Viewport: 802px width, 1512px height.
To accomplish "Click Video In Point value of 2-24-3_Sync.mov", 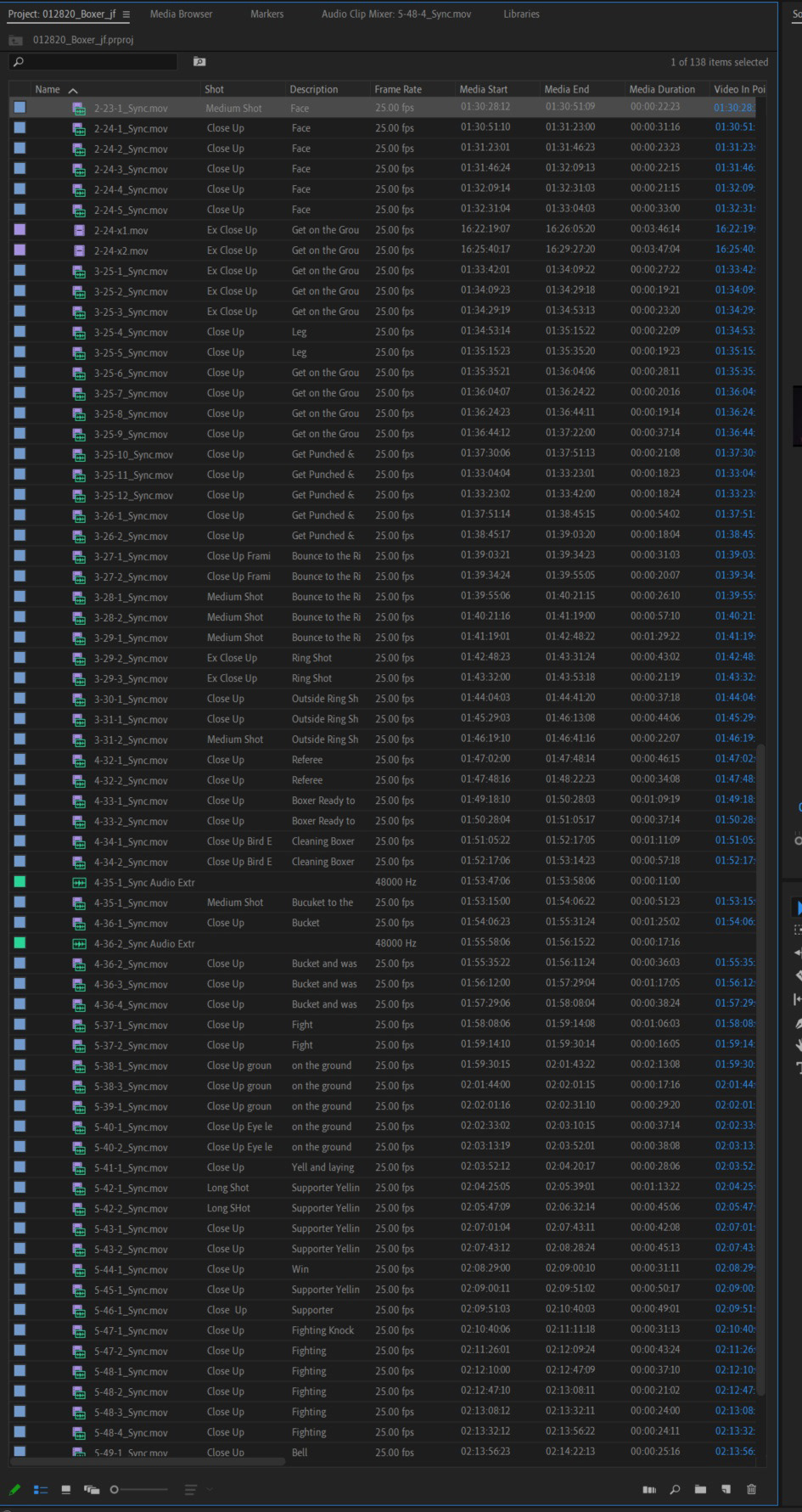I will pyautogui.click(x=734, y=169).
